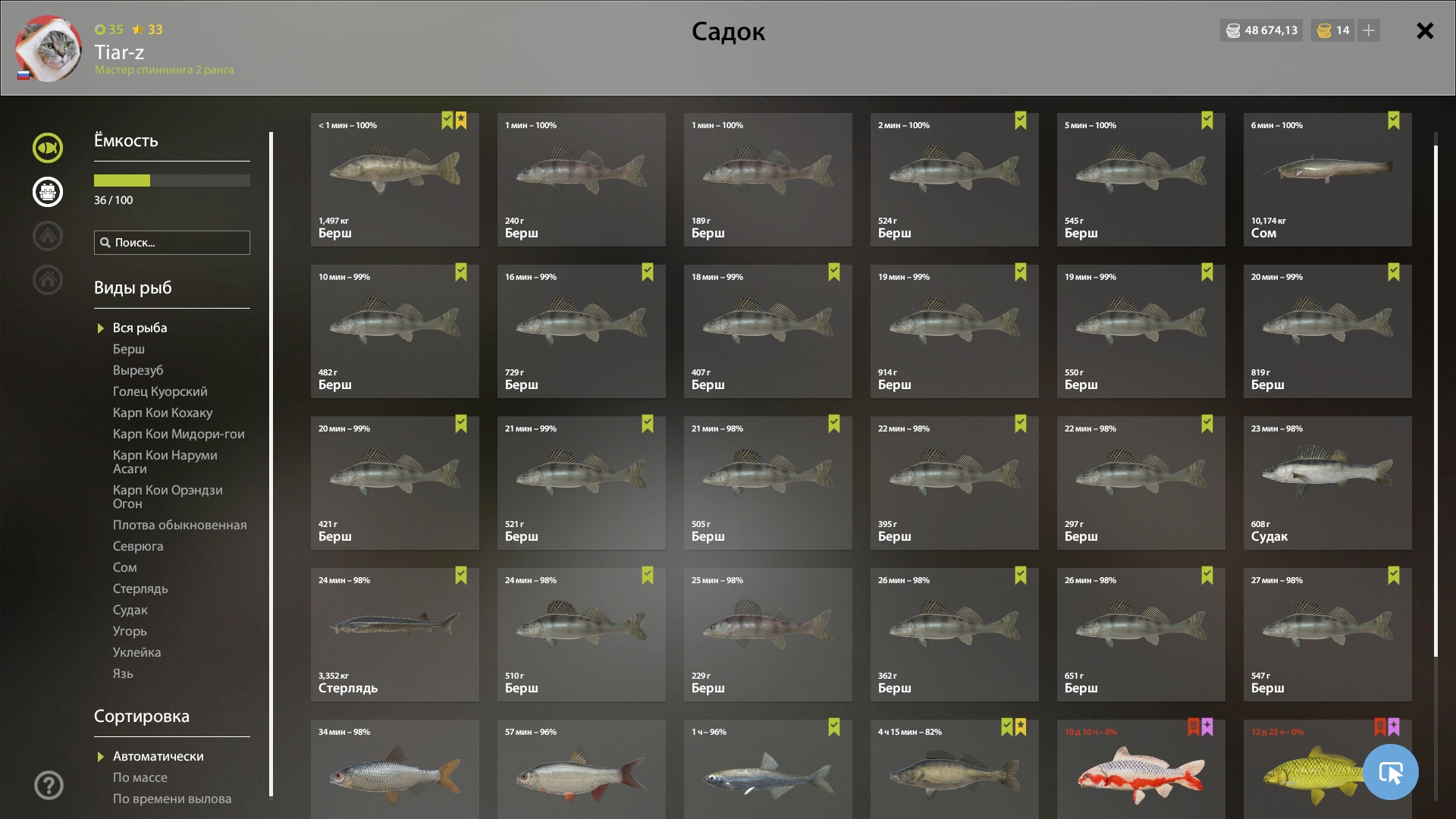Open the tent camp sidebar icon
Image resolution: width=1456 pixels, height=819 pixels.
[48, 236]
